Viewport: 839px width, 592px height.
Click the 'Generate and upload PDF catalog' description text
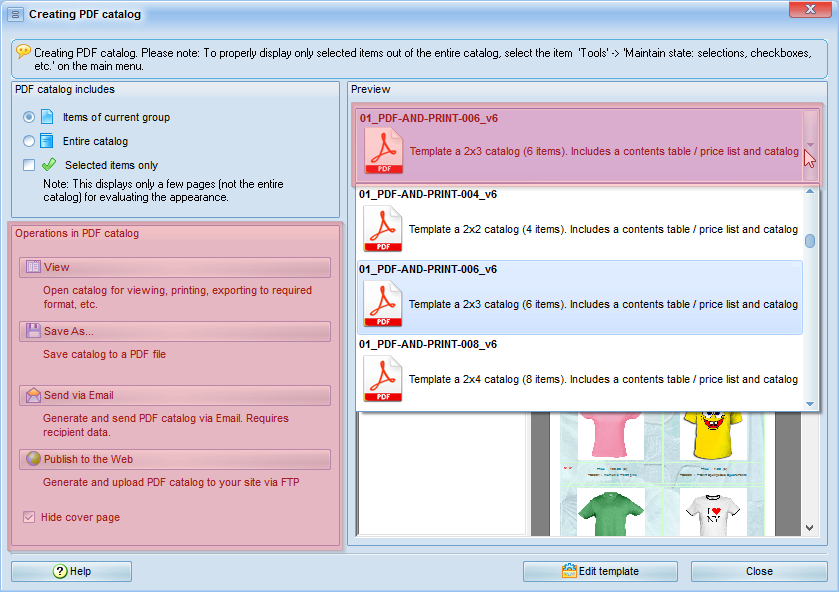tap(171, 482)
